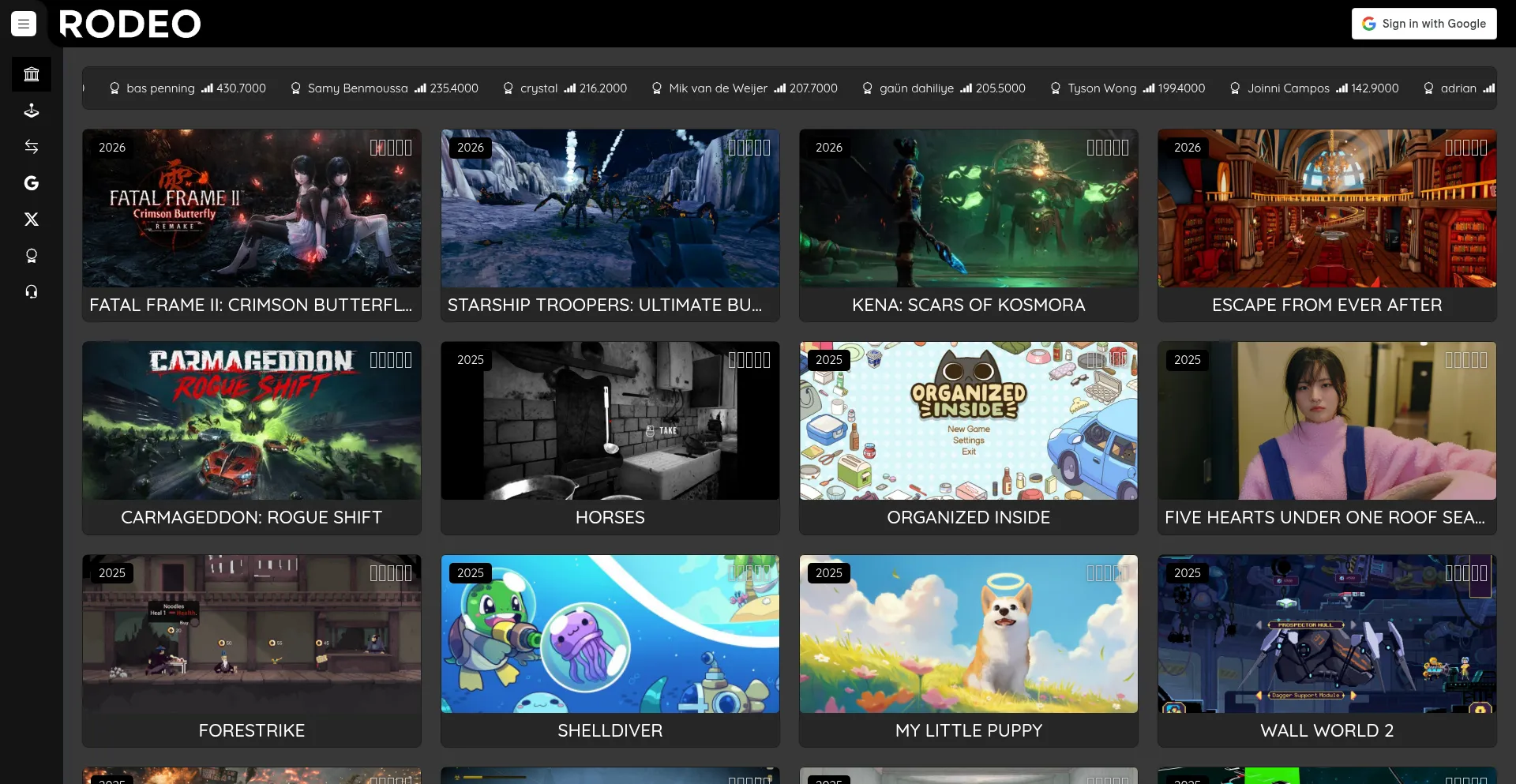This screenshot has width=1516, height=784.
Task: Click the medal icon beside Mik van de Weijer
Action: [657, 88]
